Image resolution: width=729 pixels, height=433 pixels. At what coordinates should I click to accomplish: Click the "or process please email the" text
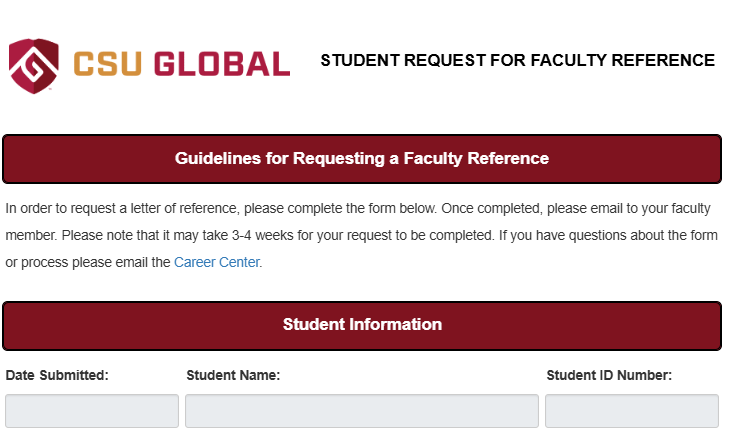pos(88,263)
